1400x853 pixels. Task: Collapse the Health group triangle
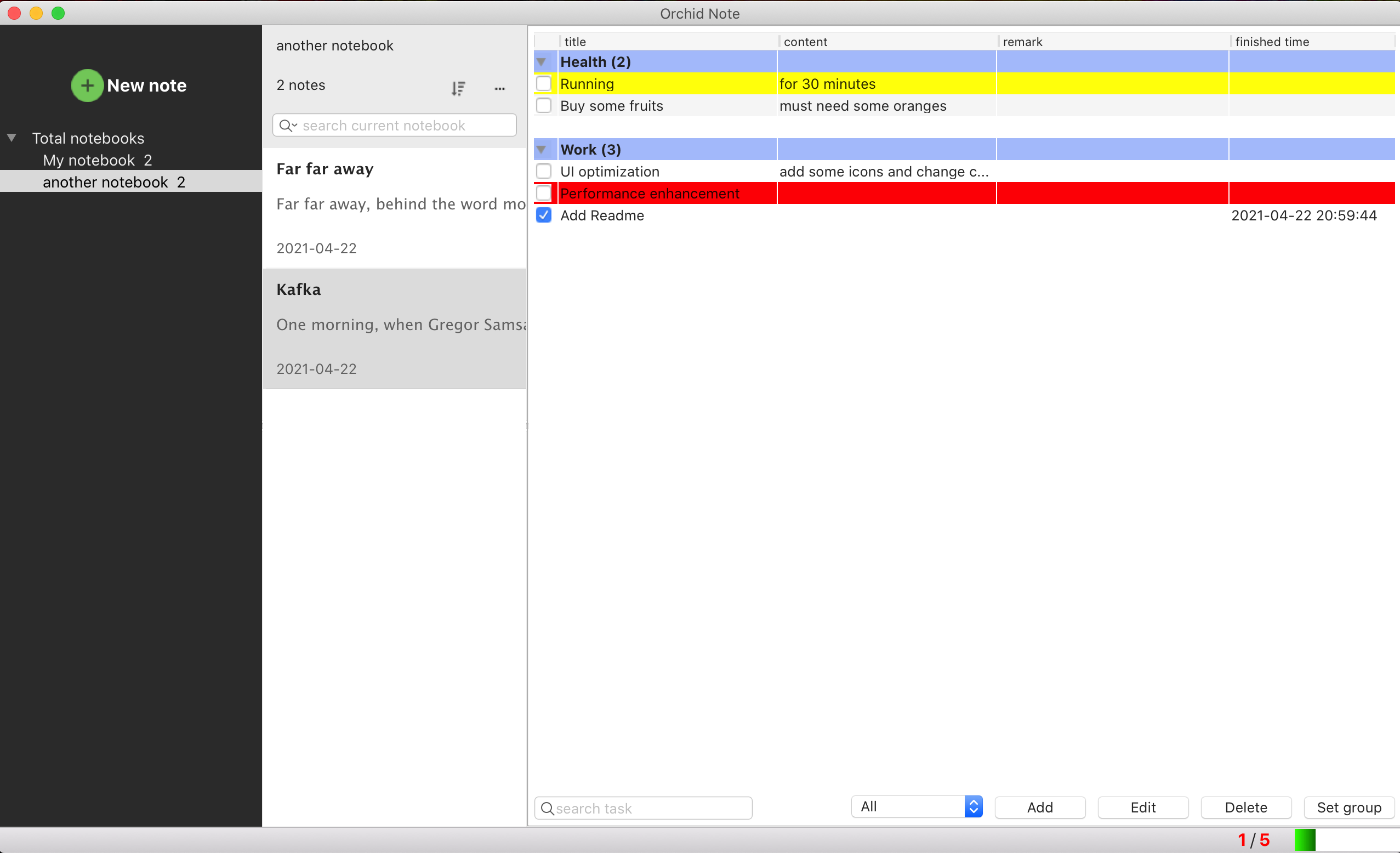click(x=542, y=62)
